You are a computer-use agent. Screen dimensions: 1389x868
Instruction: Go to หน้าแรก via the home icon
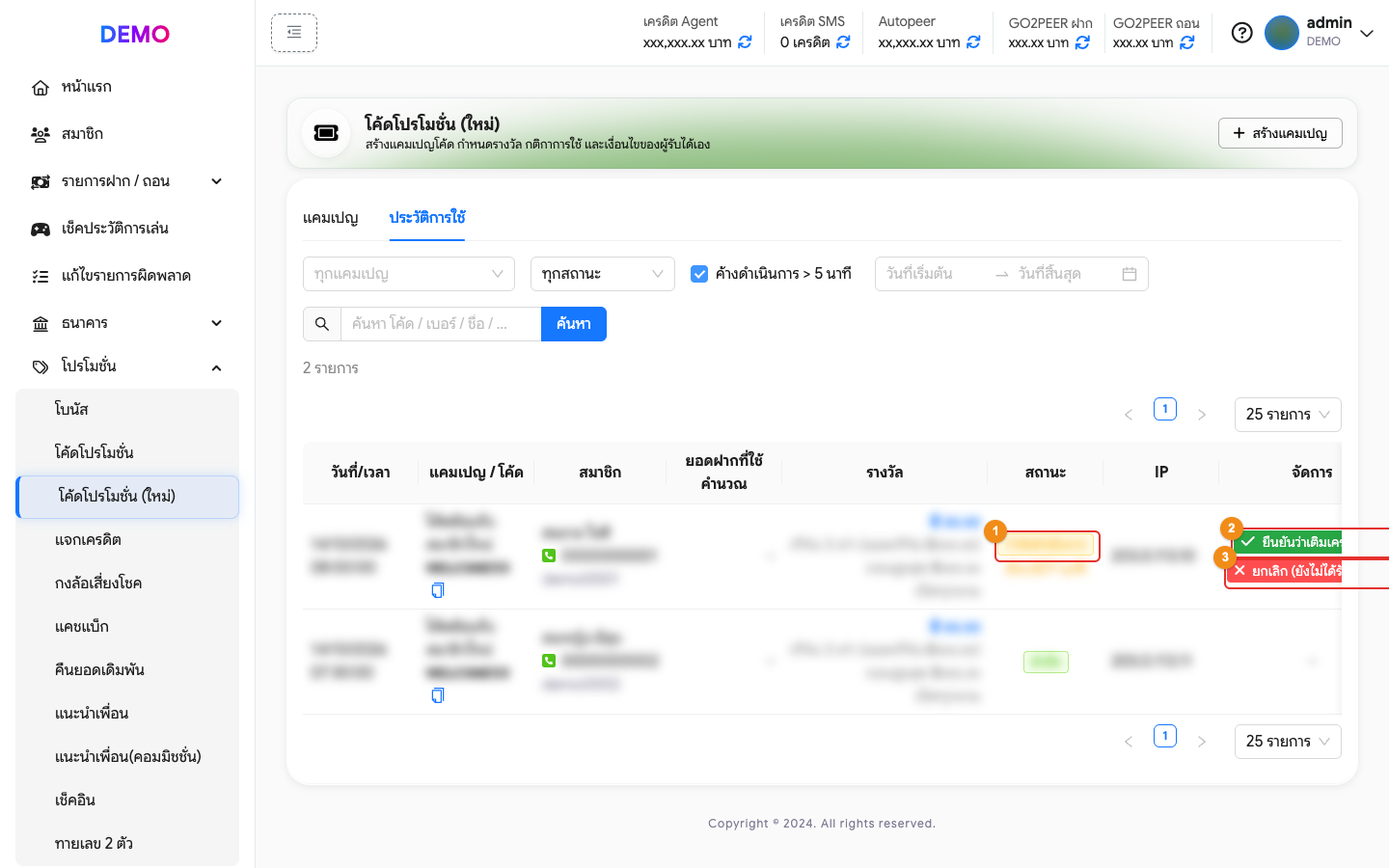[41, 88]
